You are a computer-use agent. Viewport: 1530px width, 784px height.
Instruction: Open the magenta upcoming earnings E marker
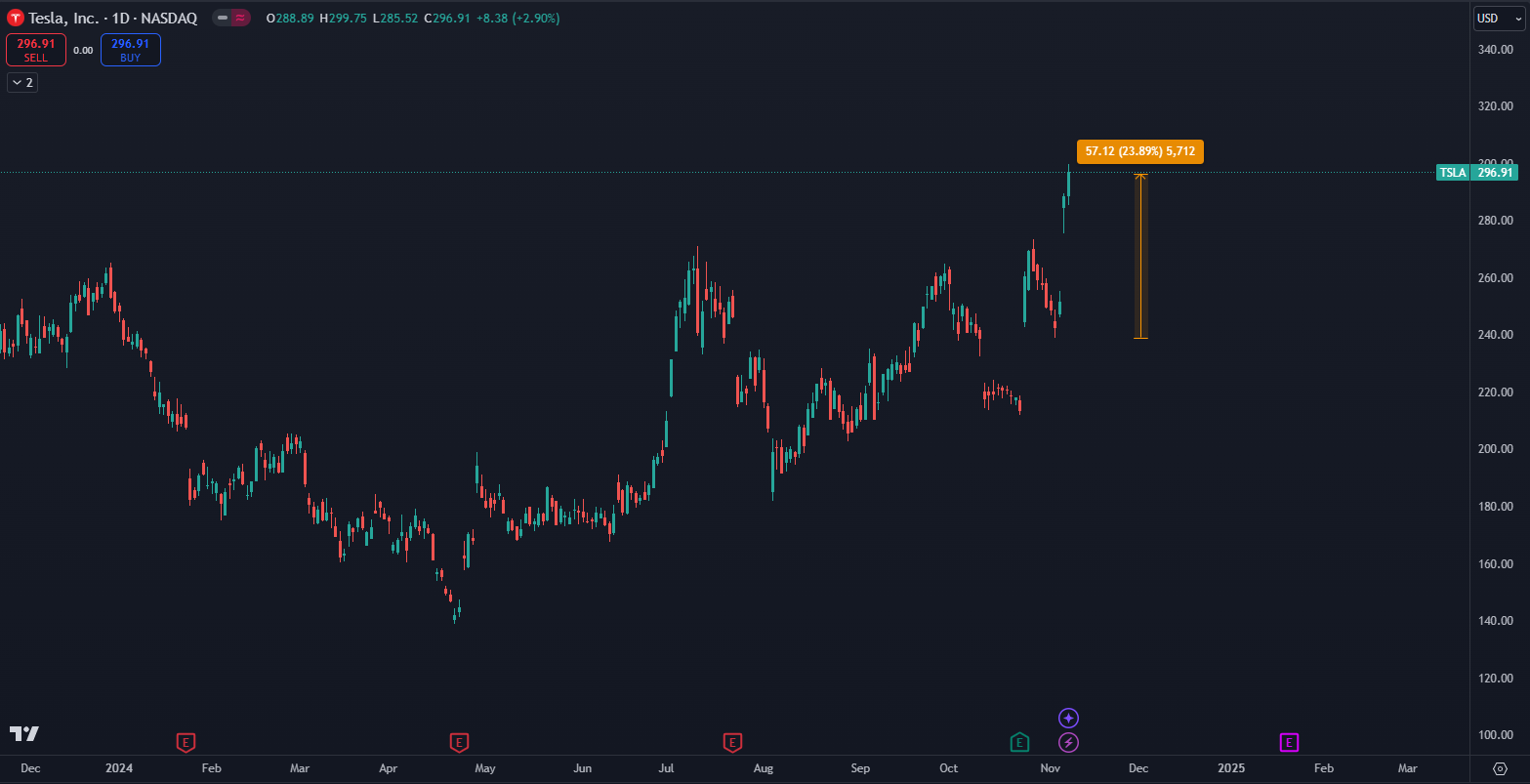tap(1289, 743)
